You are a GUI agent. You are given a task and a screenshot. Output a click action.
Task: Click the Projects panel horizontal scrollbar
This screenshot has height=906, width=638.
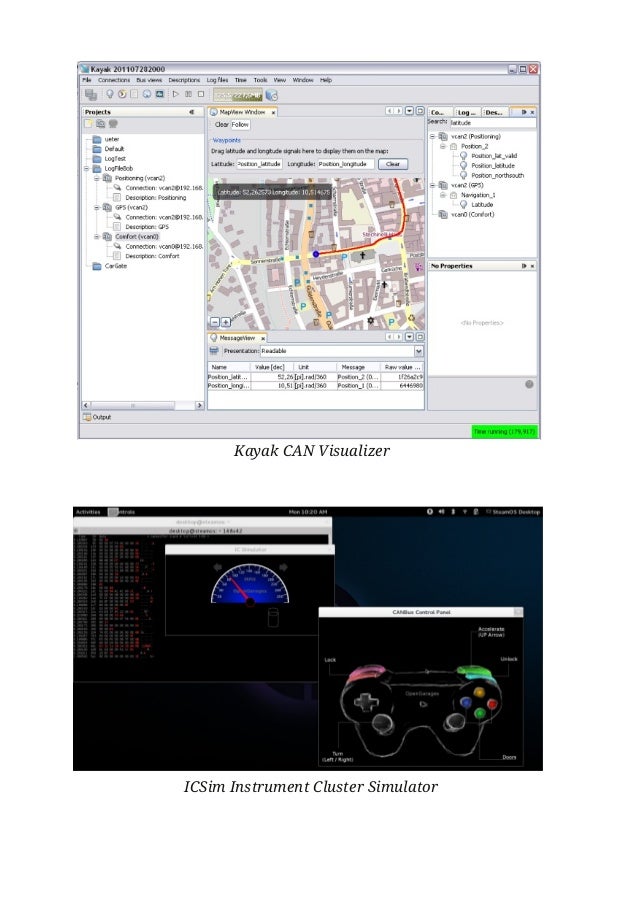(x=143, y=406)
